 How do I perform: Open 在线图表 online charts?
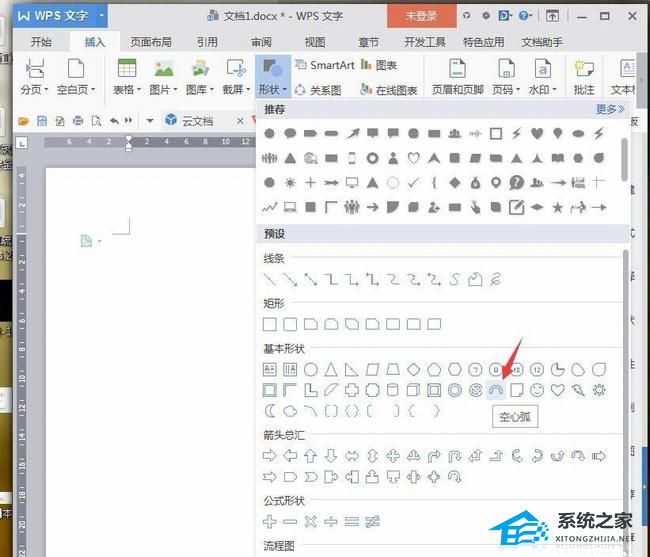[388, 90]
